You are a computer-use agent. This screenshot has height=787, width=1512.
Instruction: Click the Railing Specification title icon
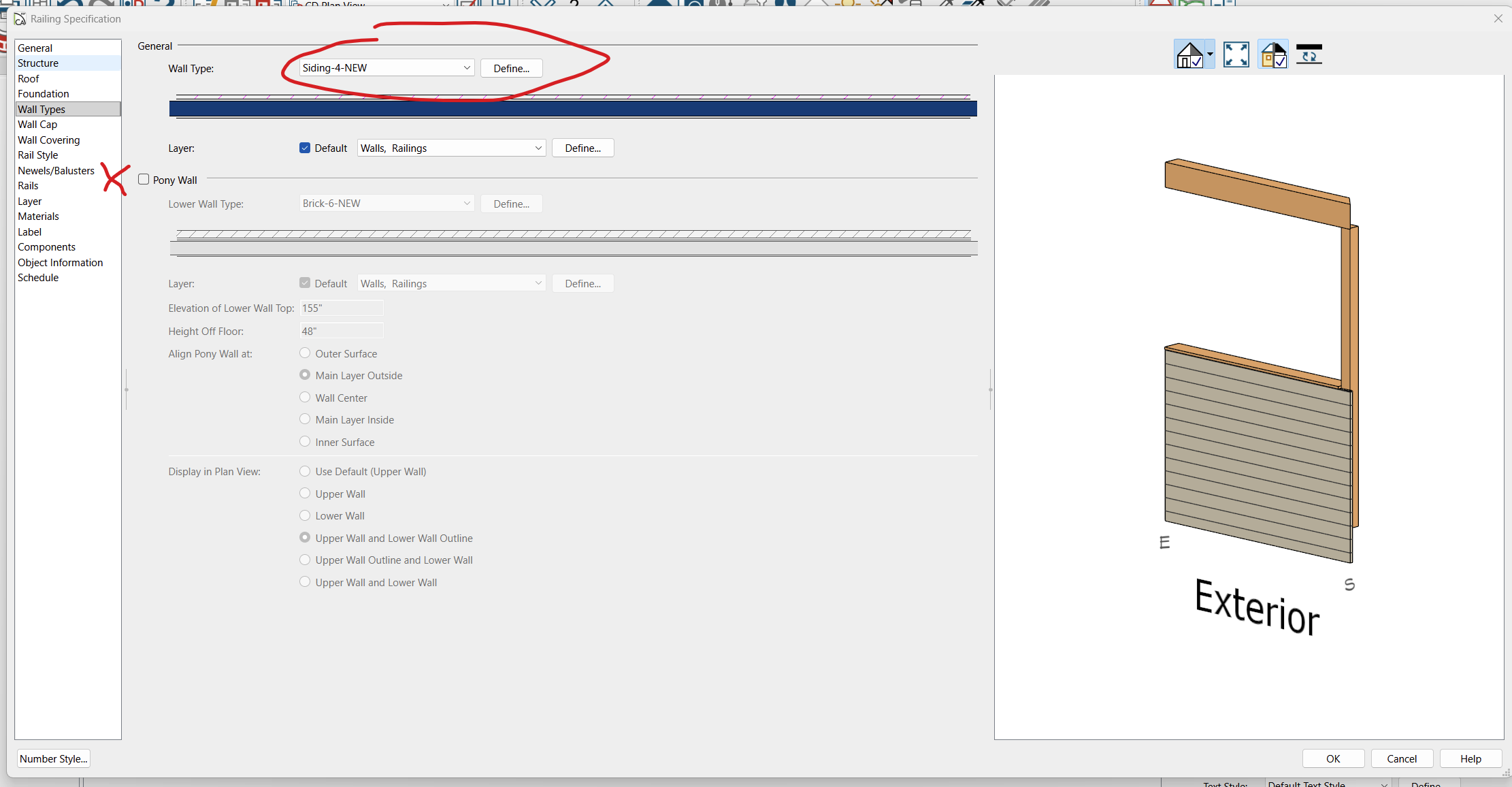coord(20,19)
